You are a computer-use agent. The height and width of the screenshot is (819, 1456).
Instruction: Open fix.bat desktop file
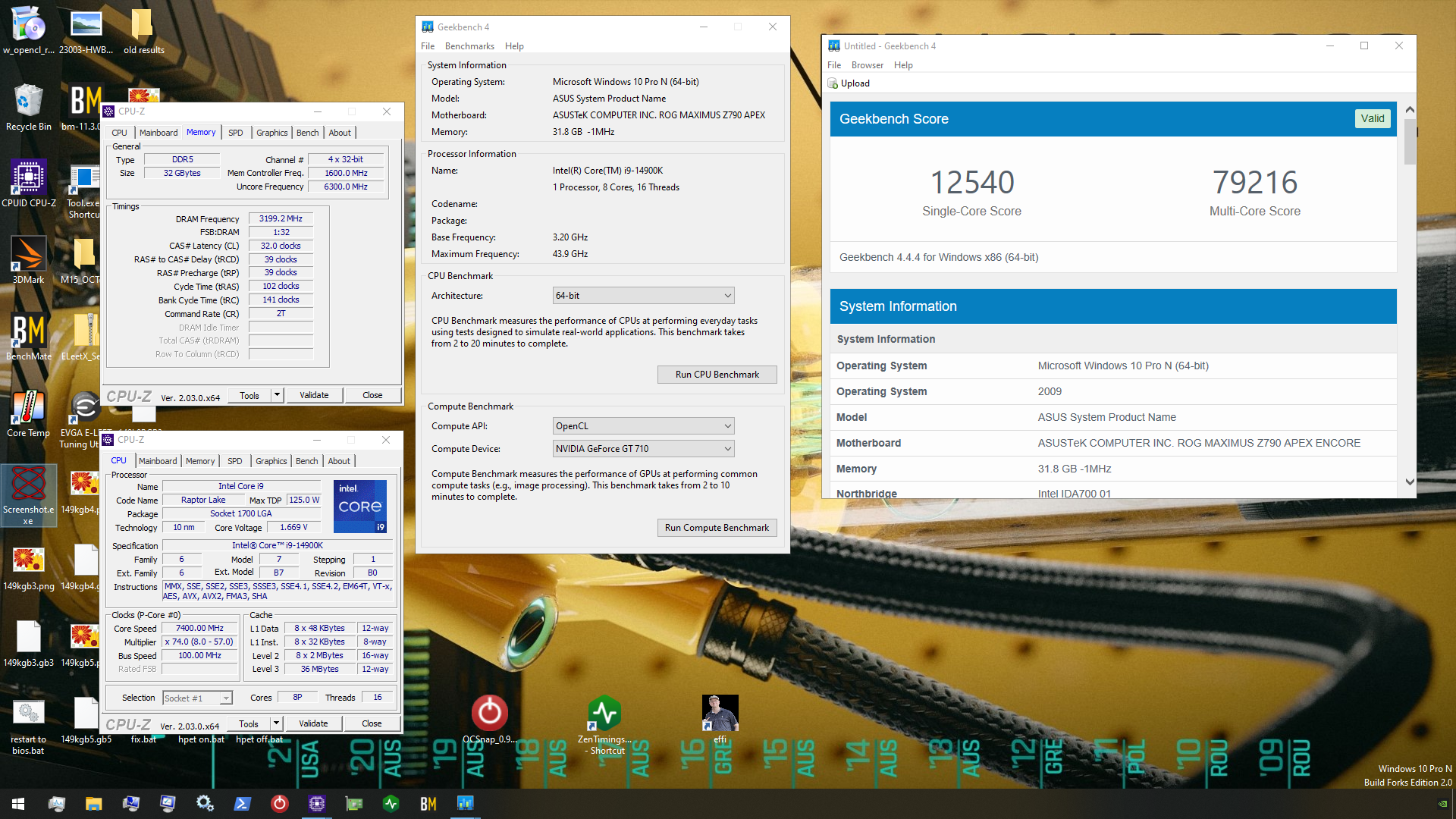143,739
